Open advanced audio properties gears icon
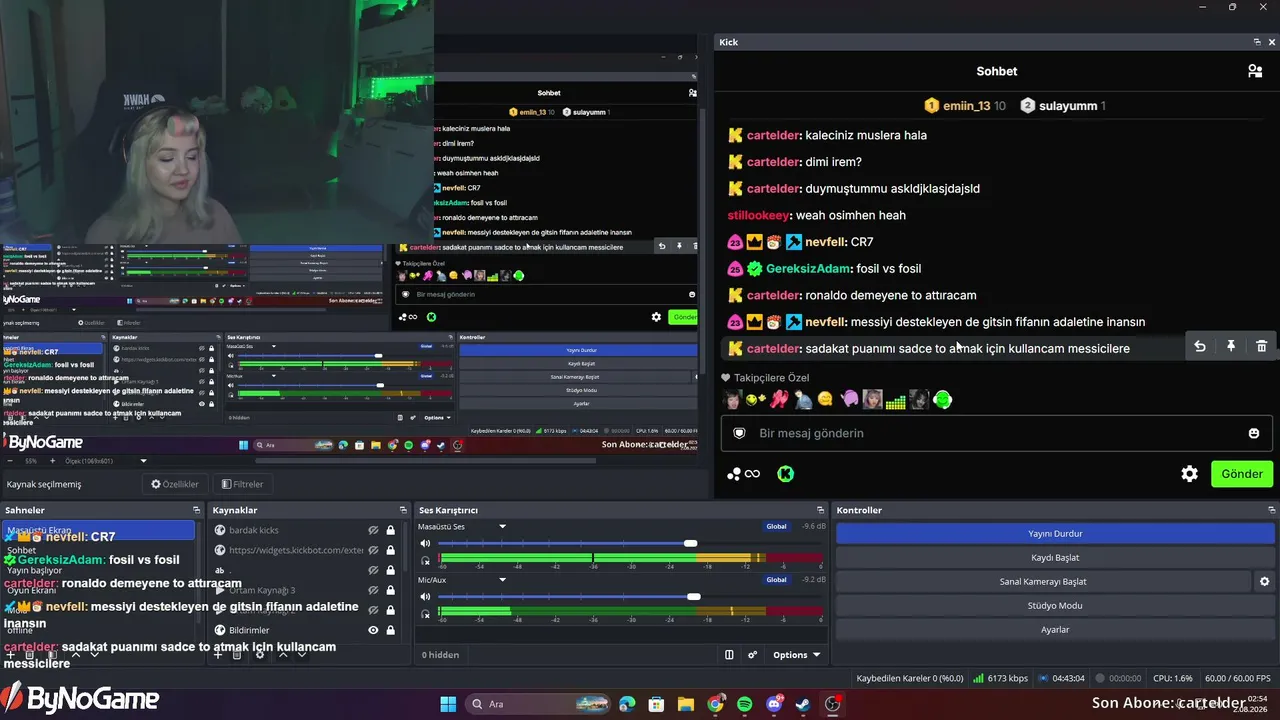Image resolution: width=1280 pixels, height=720 pixels. click(x=752, y=655)
